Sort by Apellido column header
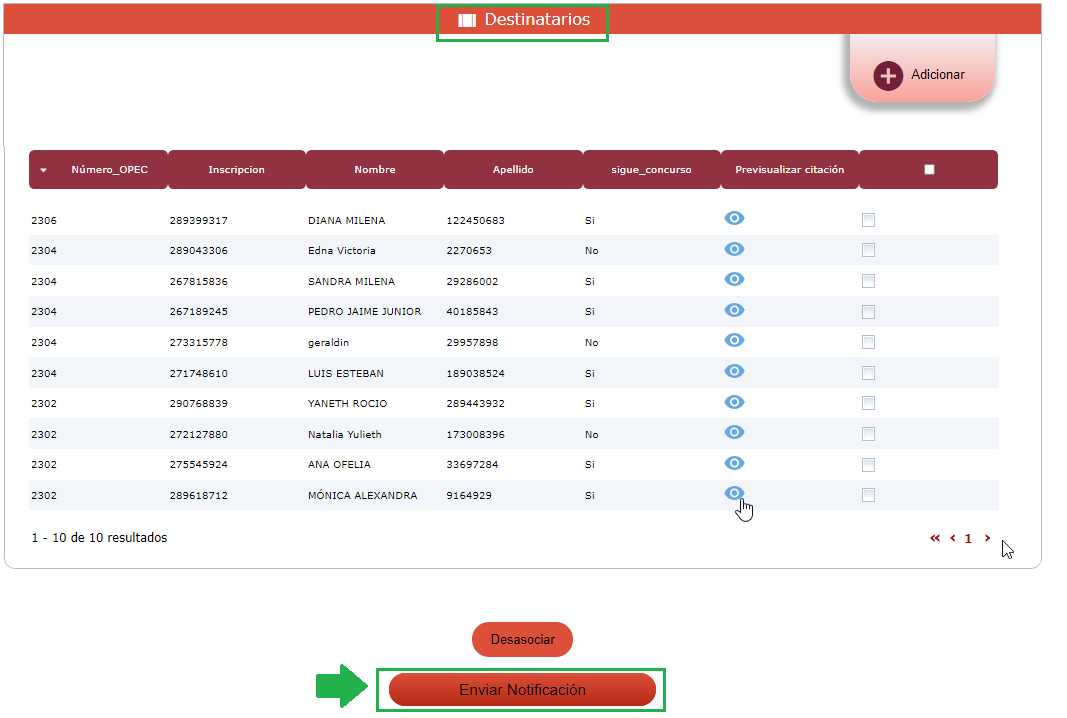The width and height of the screenshot is (1067, 718). pyautogui.click(x=513, y=170)
